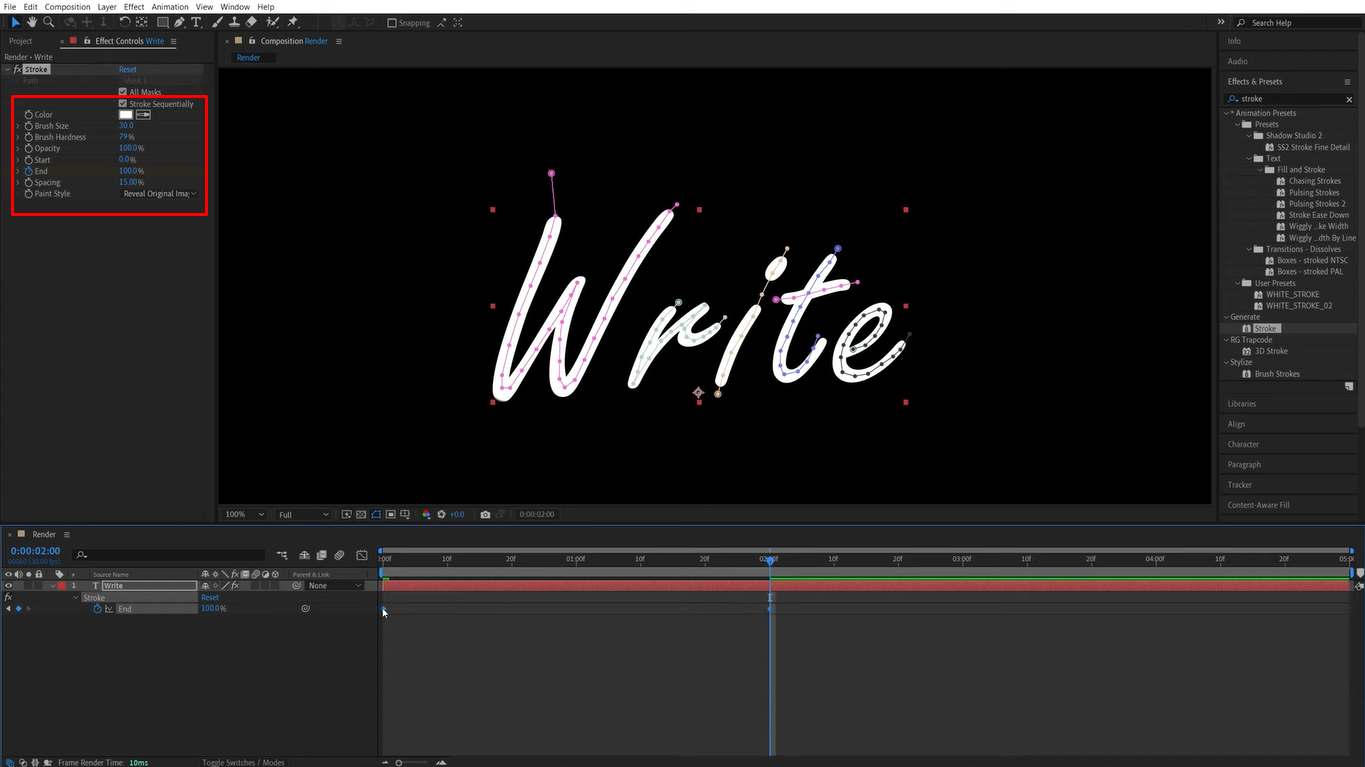
Task: Click the End keyframe stopwatch
Action: pyautogui.click(x=96, y=608)
